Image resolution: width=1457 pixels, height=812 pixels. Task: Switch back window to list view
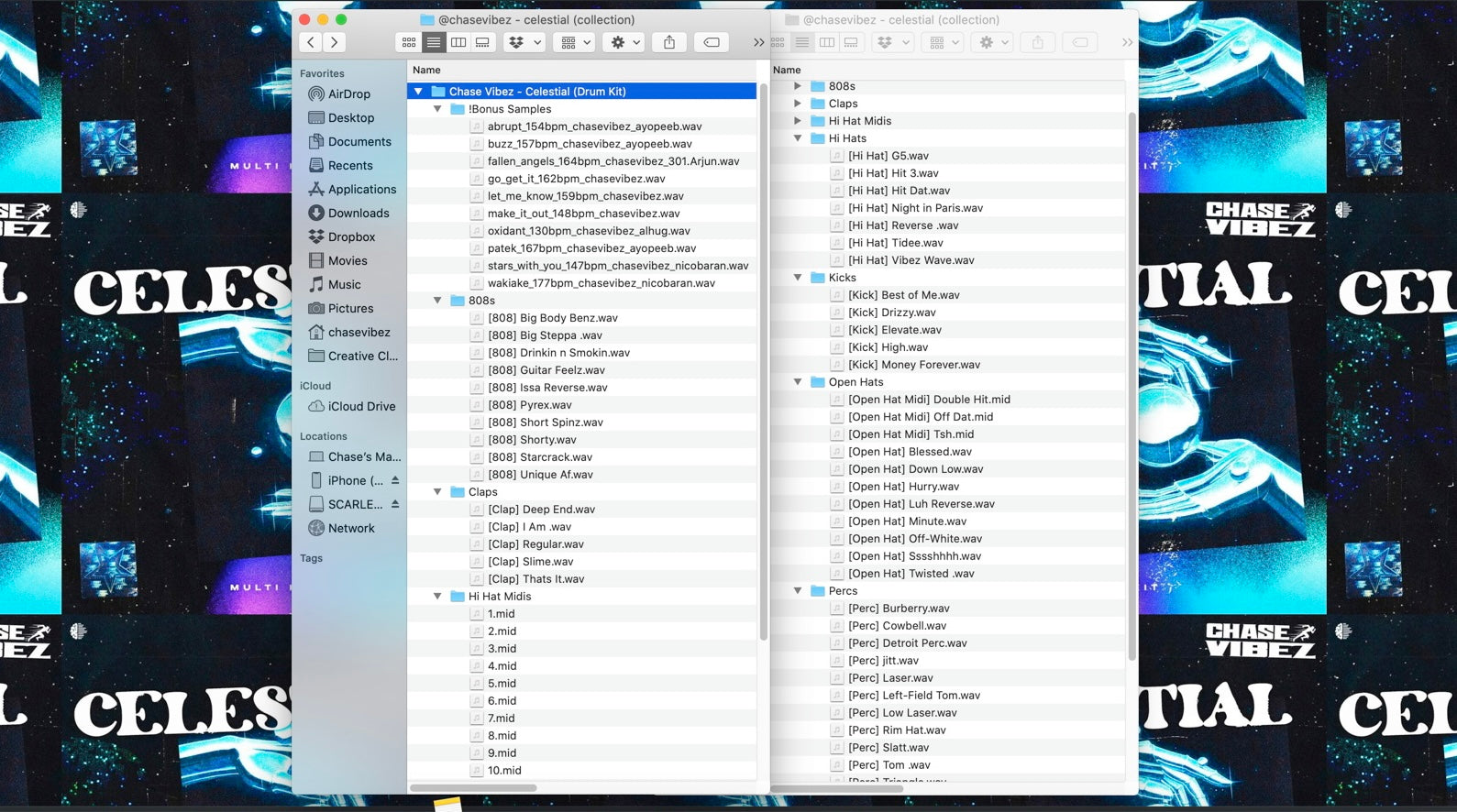click(802, 42)
